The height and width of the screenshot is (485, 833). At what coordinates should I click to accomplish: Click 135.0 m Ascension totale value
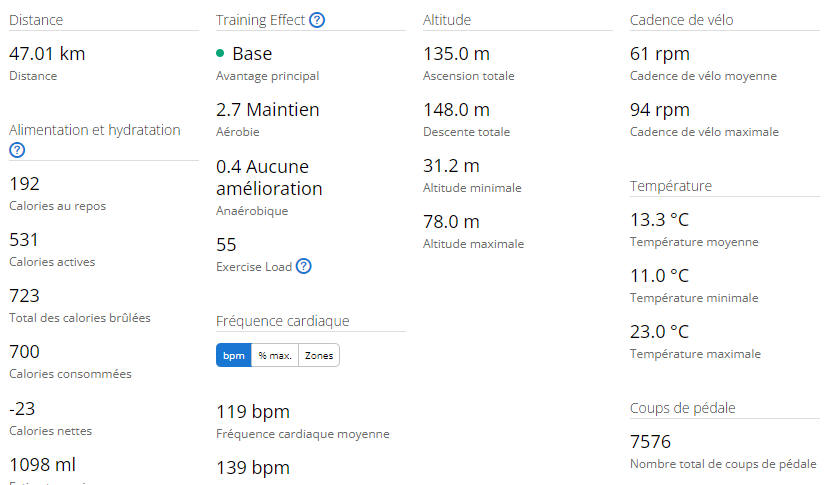pos(456,54)
